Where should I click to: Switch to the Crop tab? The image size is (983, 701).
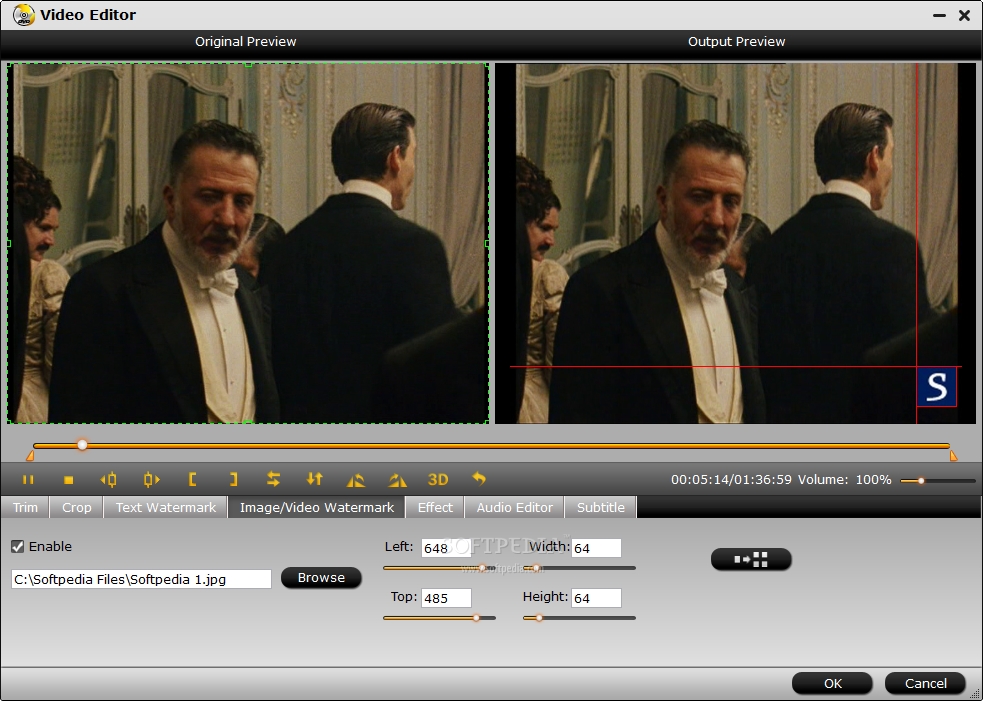(76, 507)
